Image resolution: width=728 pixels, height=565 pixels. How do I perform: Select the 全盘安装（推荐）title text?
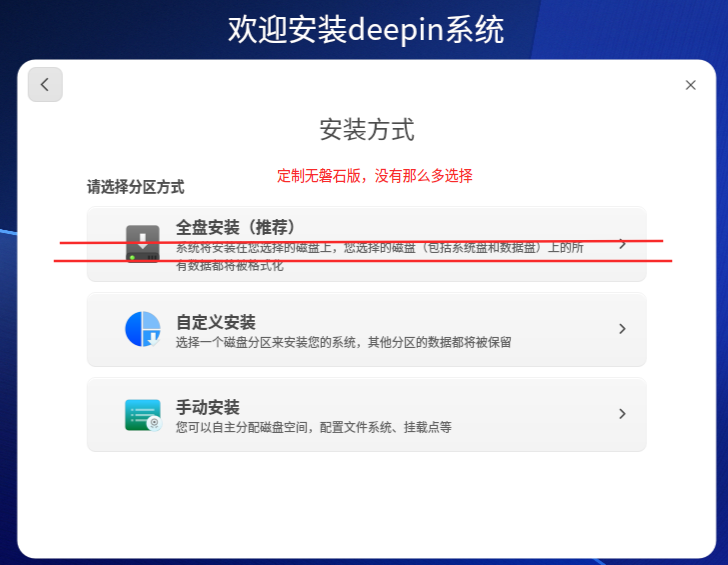click(235, 227)
